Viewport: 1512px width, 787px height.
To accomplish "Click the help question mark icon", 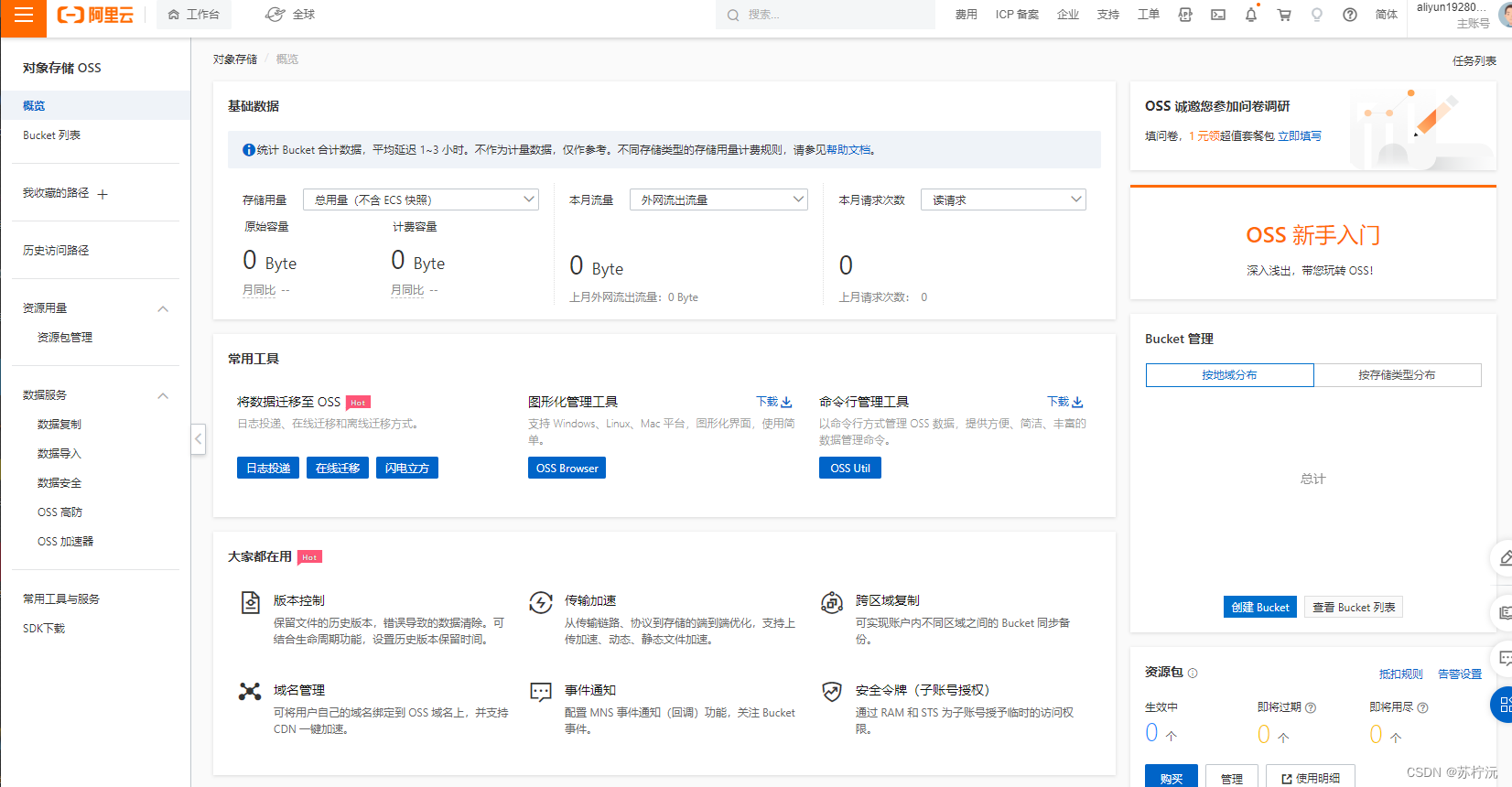I will pyautogui.click(x=1350, y=15).
